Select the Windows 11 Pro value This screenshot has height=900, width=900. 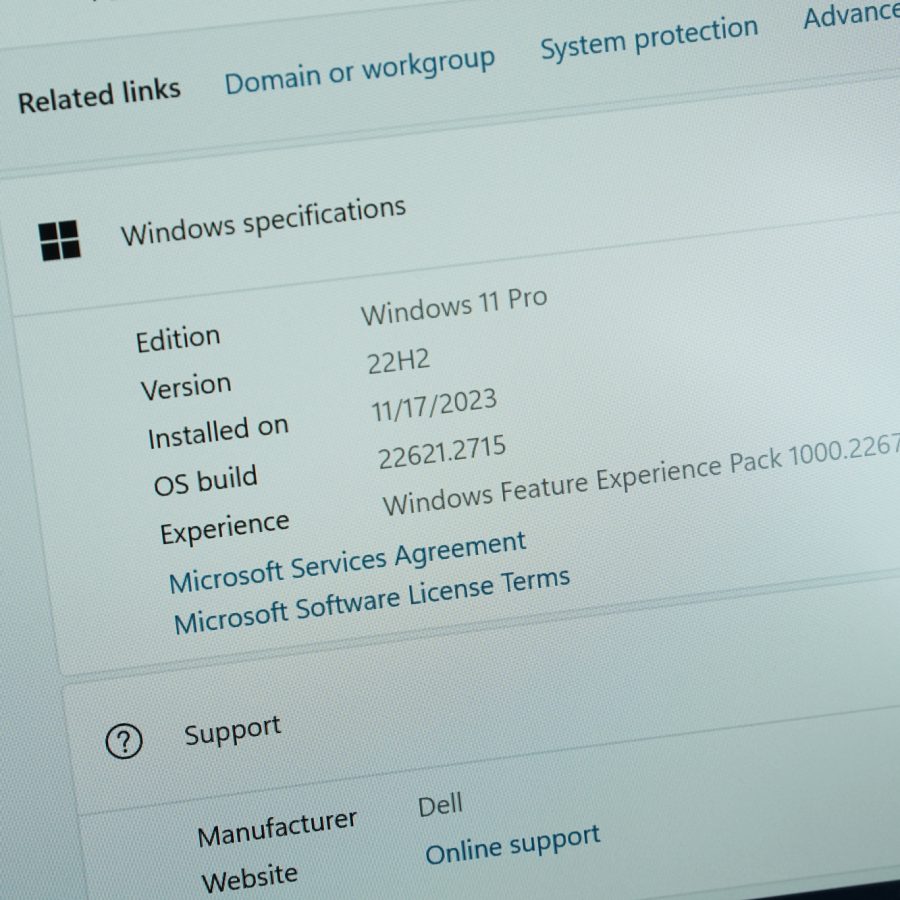[454, 305]
